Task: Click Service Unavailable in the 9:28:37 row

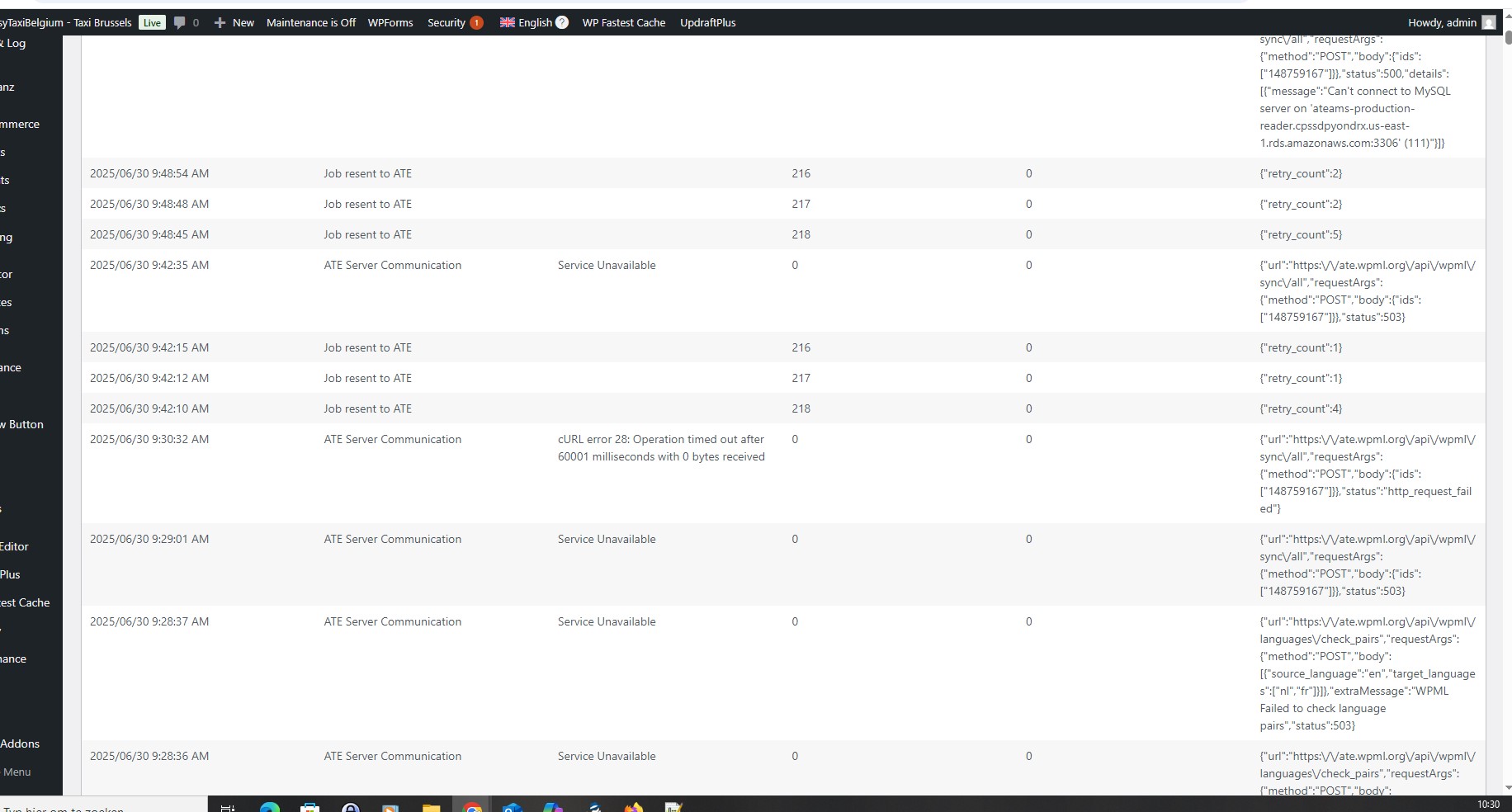Action: point(607,621)
